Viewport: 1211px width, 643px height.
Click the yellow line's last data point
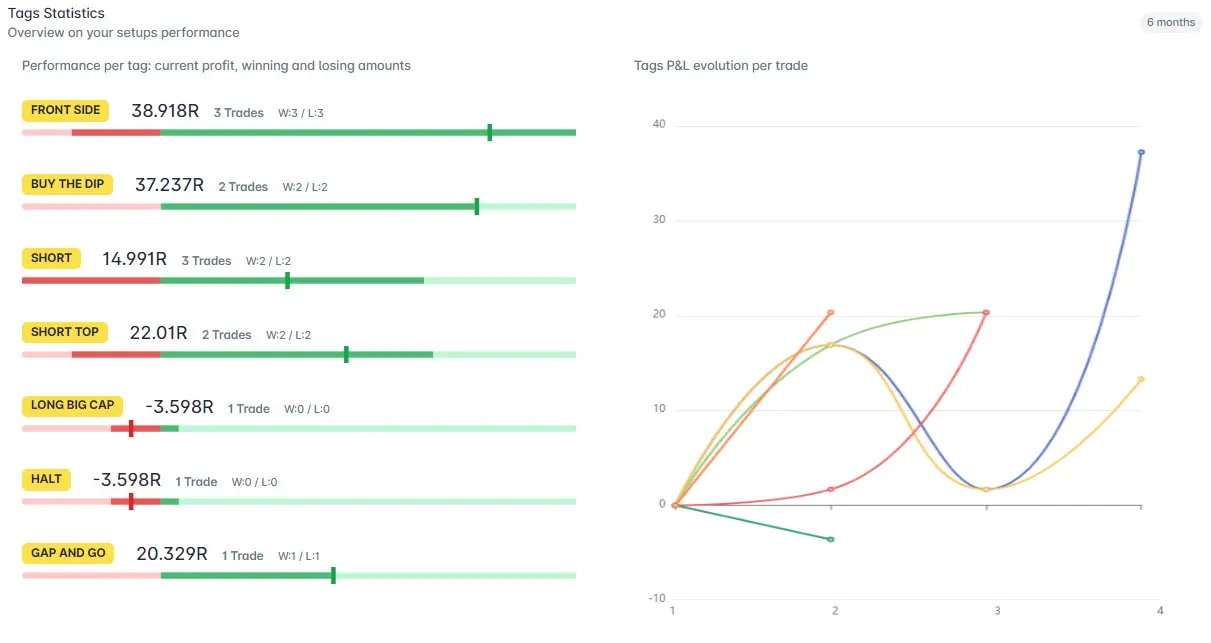(1141, 379)
